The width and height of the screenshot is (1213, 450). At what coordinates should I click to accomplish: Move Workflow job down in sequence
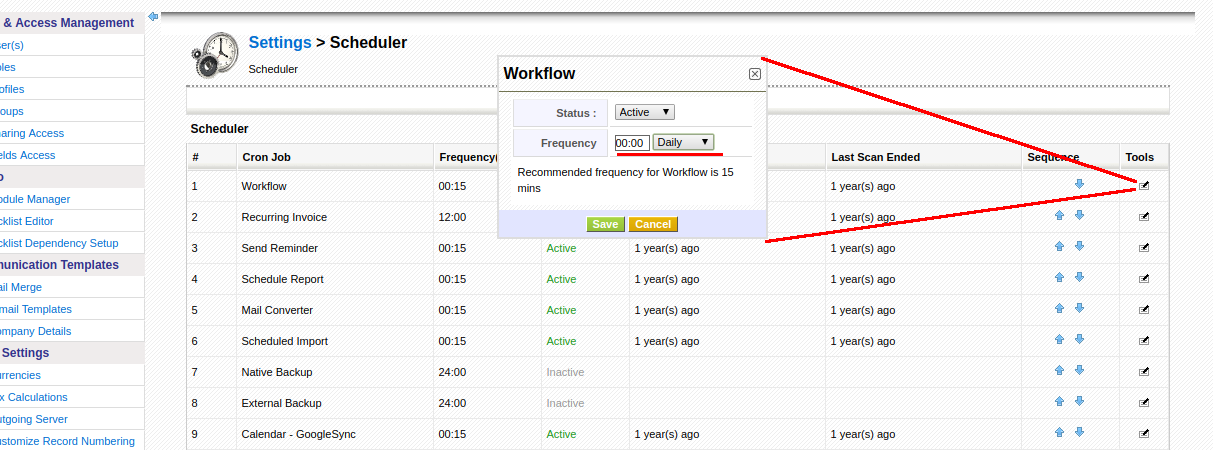(x=1079, y=185)
